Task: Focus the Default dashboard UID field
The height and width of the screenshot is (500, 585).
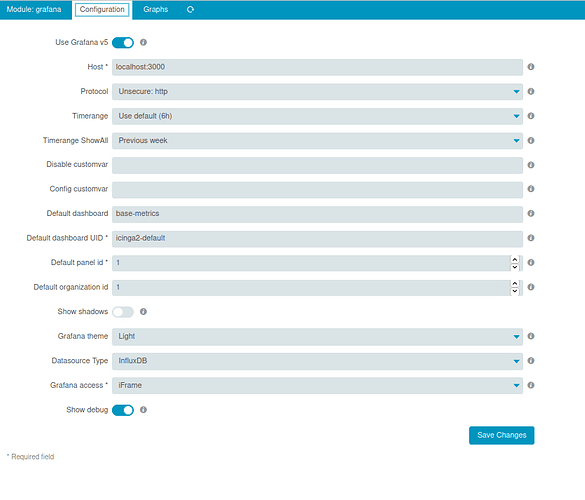Action: coord(317,239)
